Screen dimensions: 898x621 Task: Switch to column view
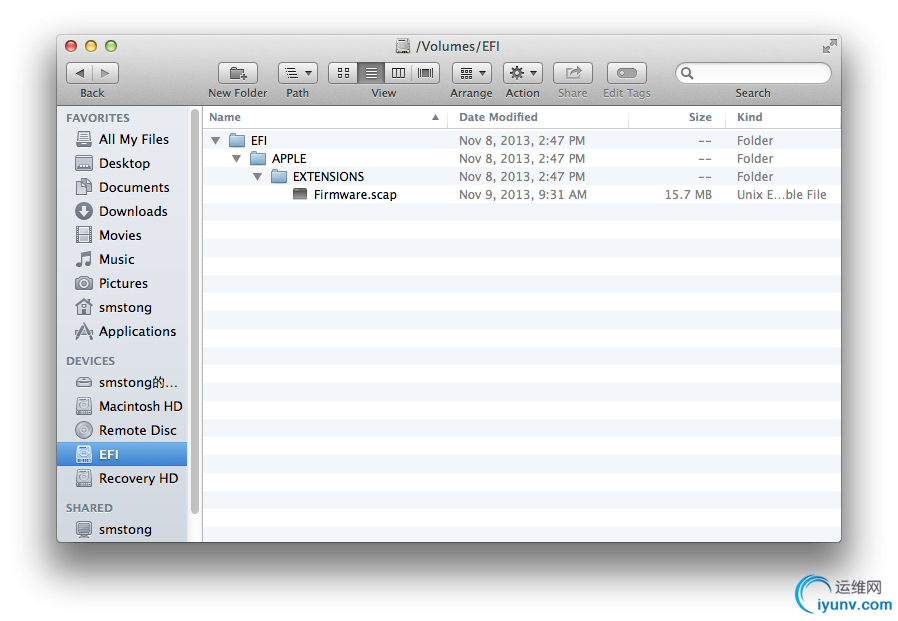[398, 73]
